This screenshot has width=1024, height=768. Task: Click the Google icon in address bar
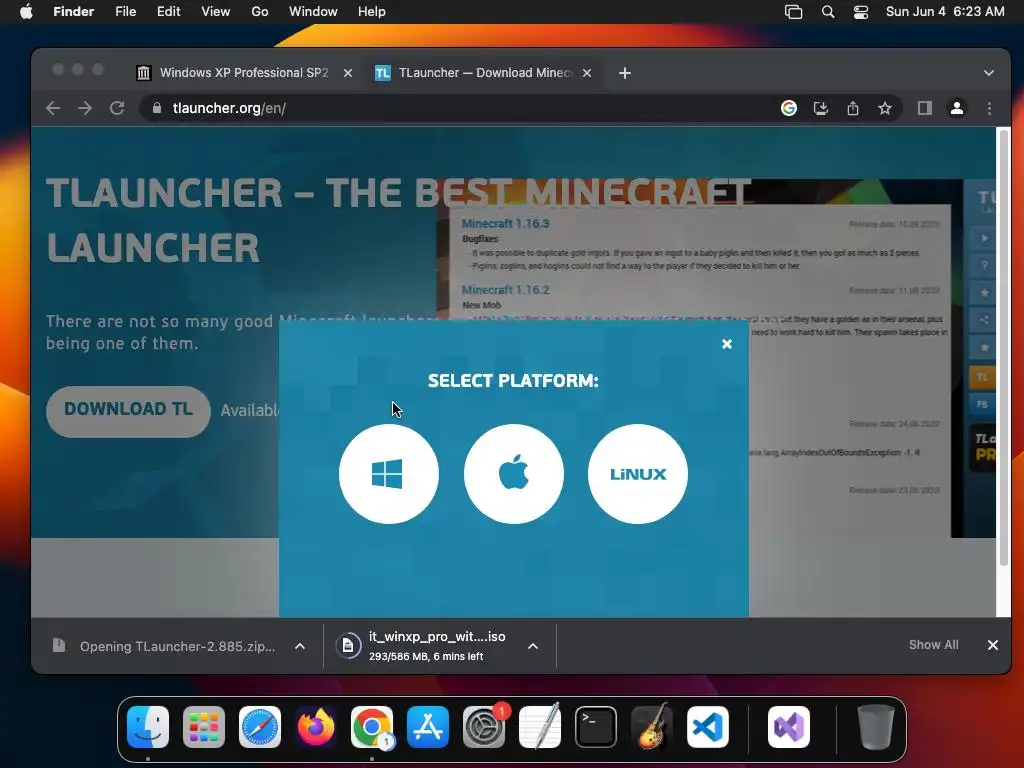click(x=789, y=108)
